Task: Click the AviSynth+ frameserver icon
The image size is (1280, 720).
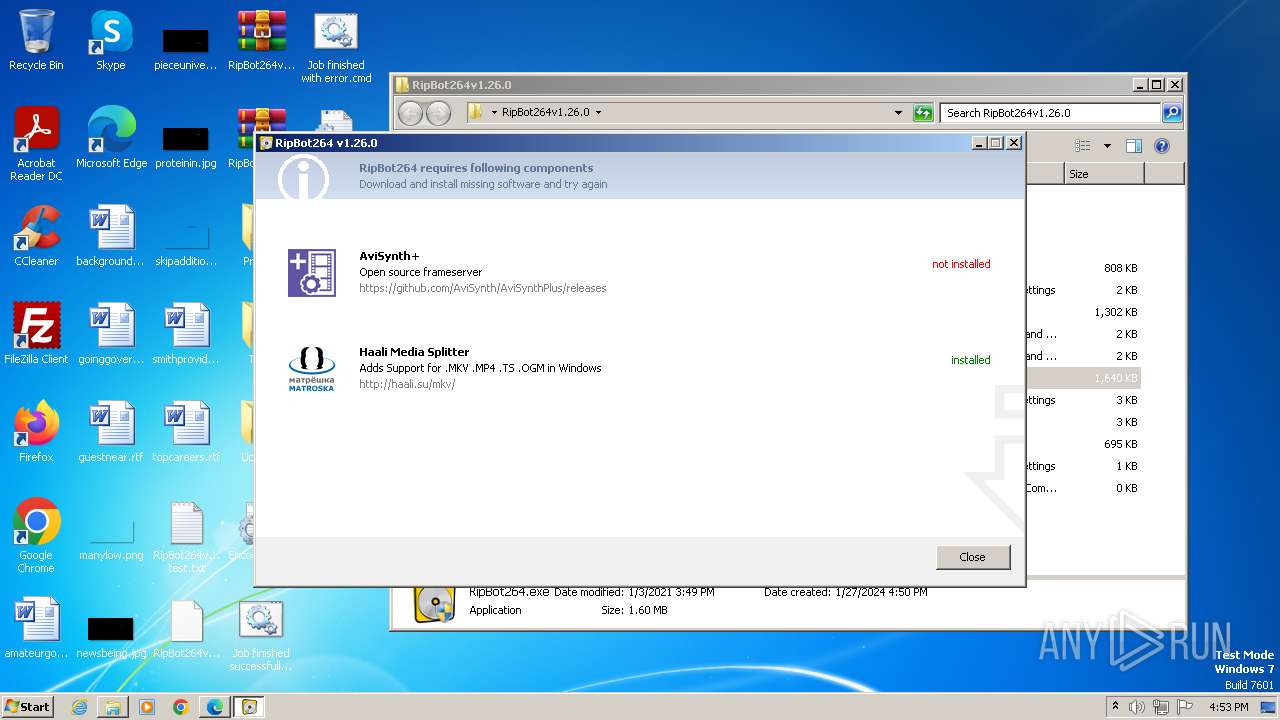Action: (x=312, y=273)
